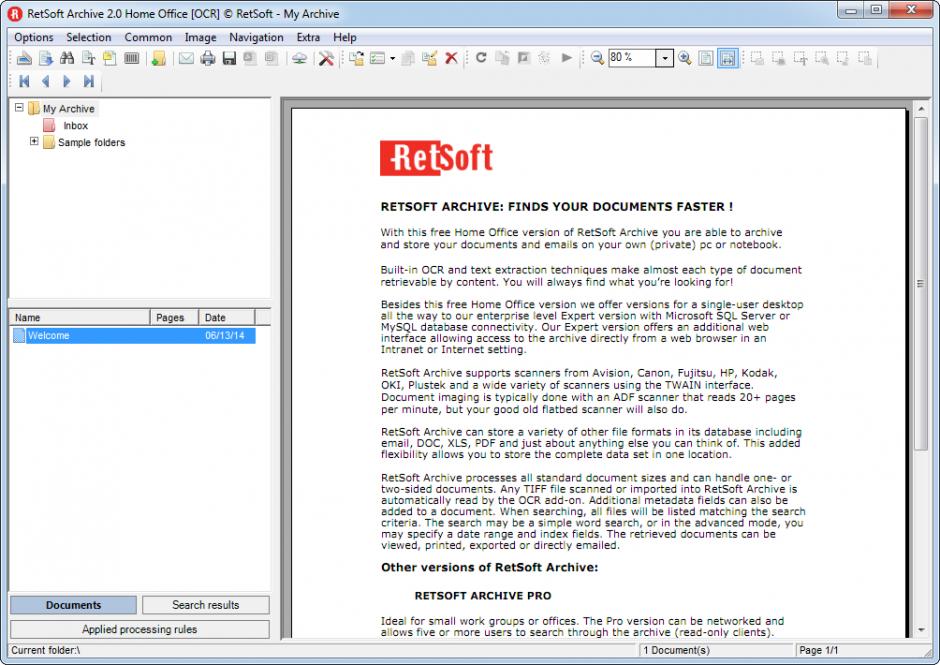Click inside the 80 % zoom field
This screenshot has width=940, height=665.
[632, 58]
